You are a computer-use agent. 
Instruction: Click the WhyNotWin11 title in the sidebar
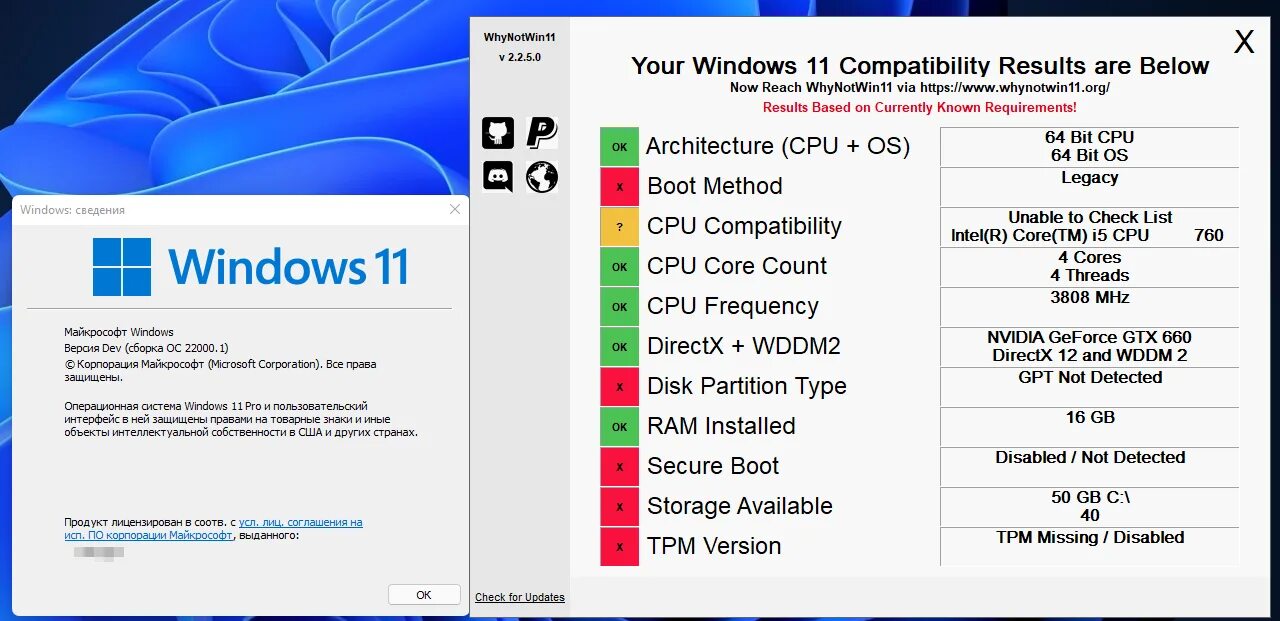(x=520, y=37)
